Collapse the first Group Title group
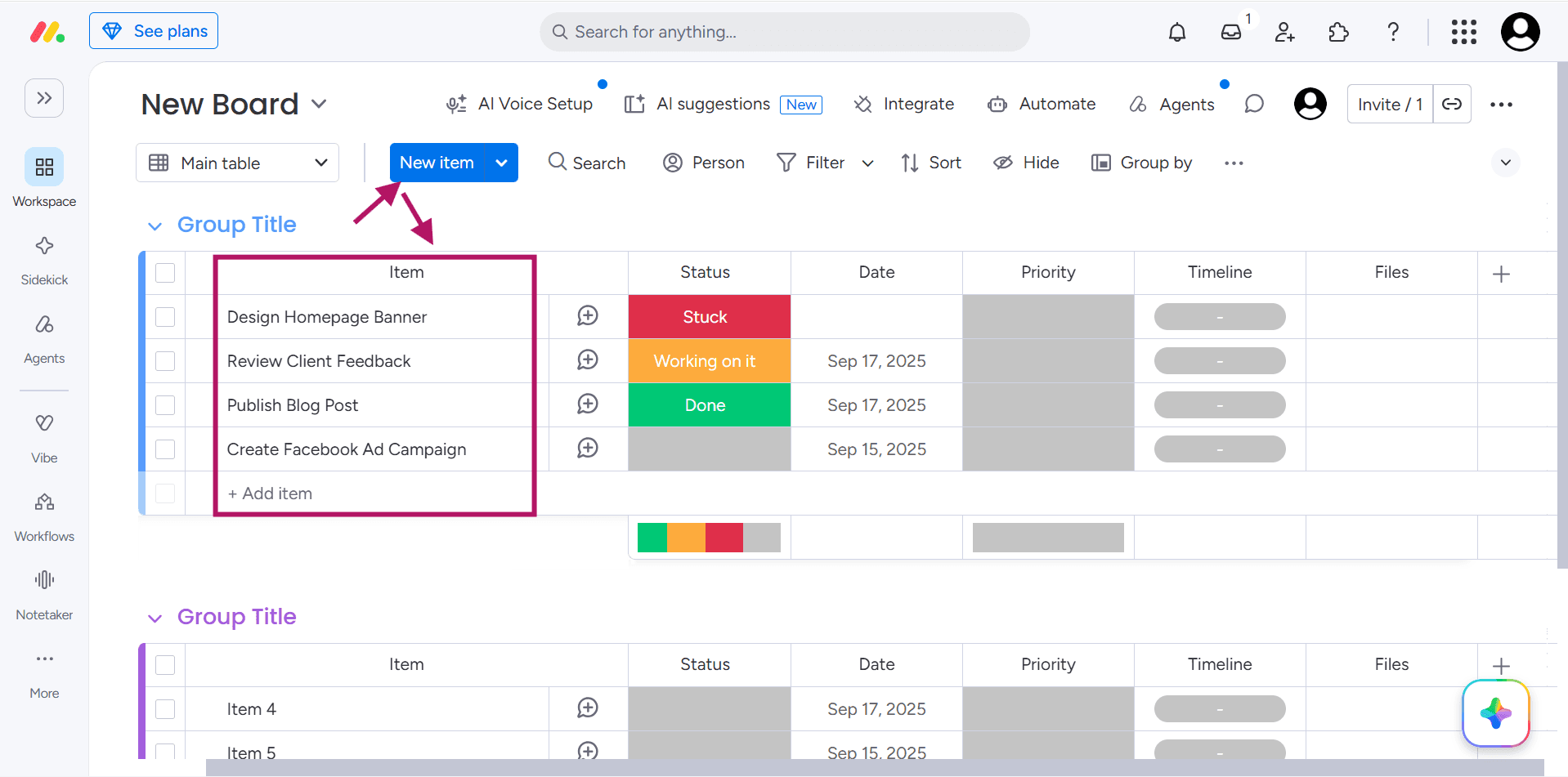The width and height of the screenshot is (1568, 777). click(155, 226)
